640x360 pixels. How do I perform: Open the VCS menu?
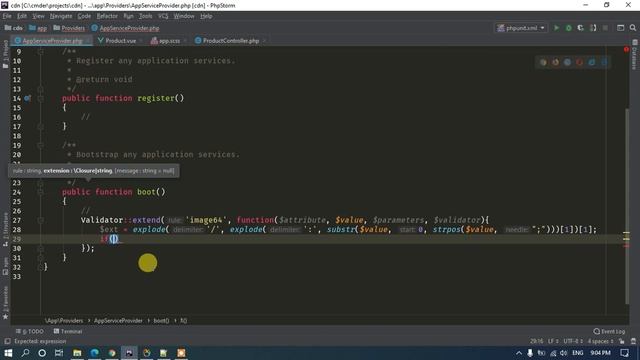click(x=163, y=16)
